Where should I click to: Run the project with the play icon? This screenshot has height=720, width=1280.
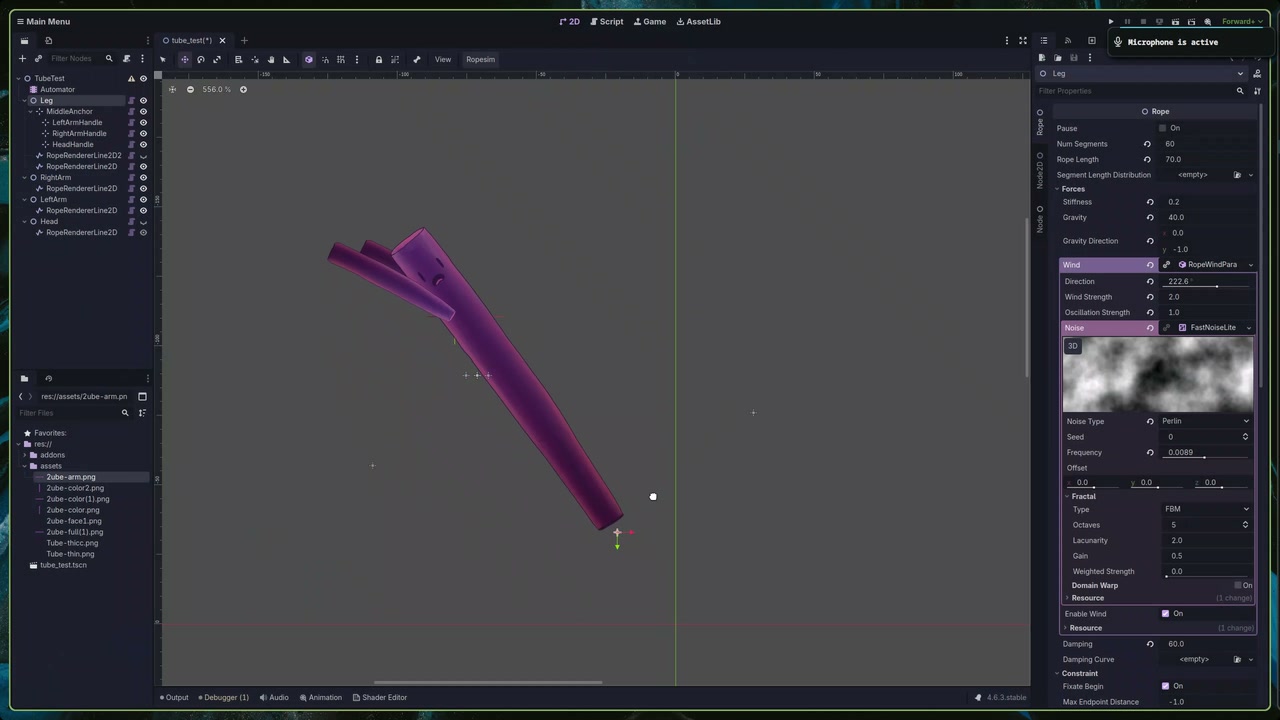(1111, 21)
